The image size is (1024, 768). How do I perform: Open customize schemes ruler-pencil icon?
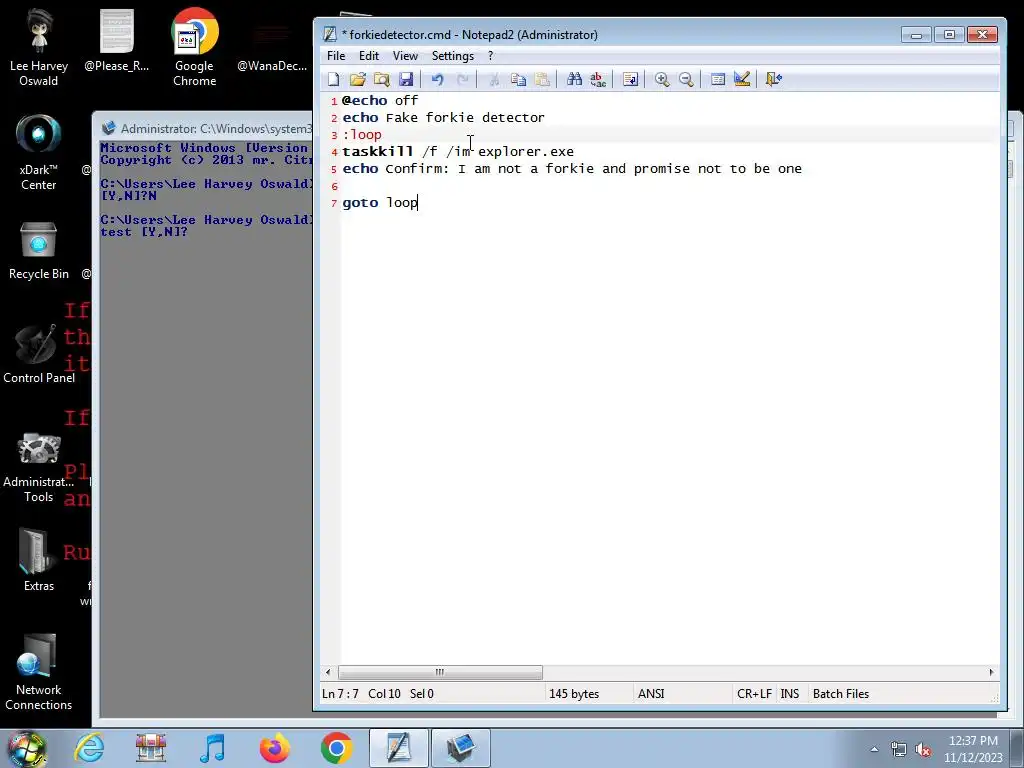[742, 80]
